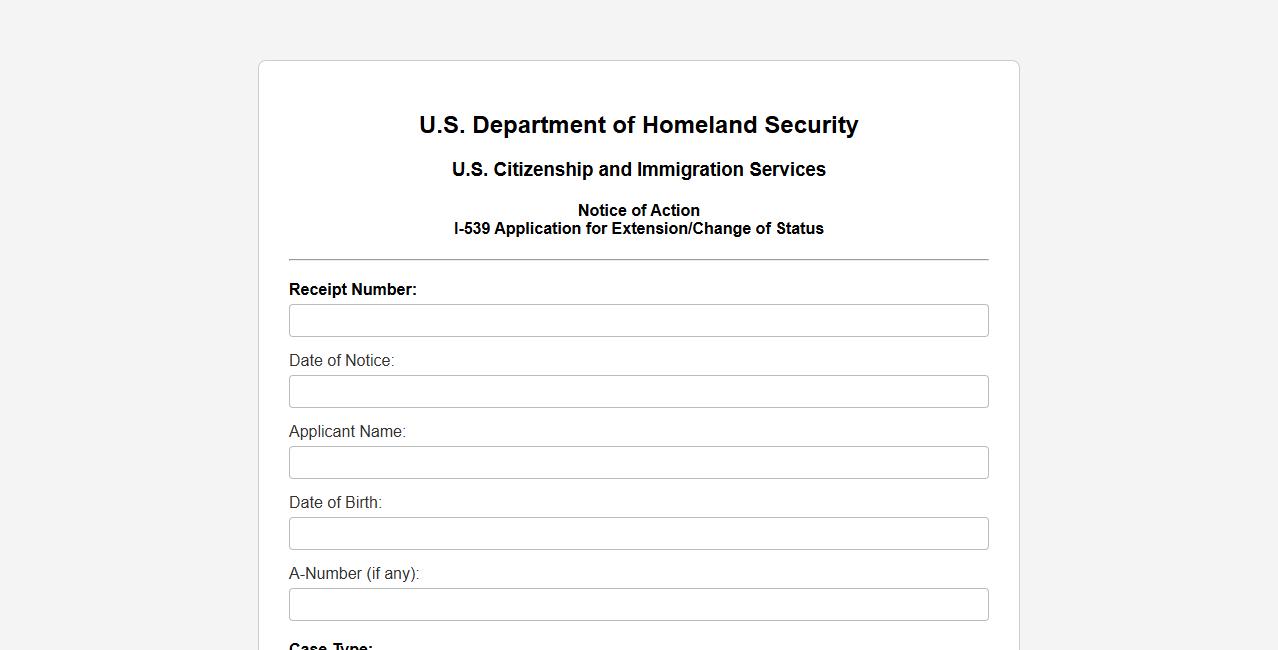Image resolution: width=1278 pixels, height=650 pixels.
Task: Click the "Date of Notice:" label text
Action: (x=341, y=361)
